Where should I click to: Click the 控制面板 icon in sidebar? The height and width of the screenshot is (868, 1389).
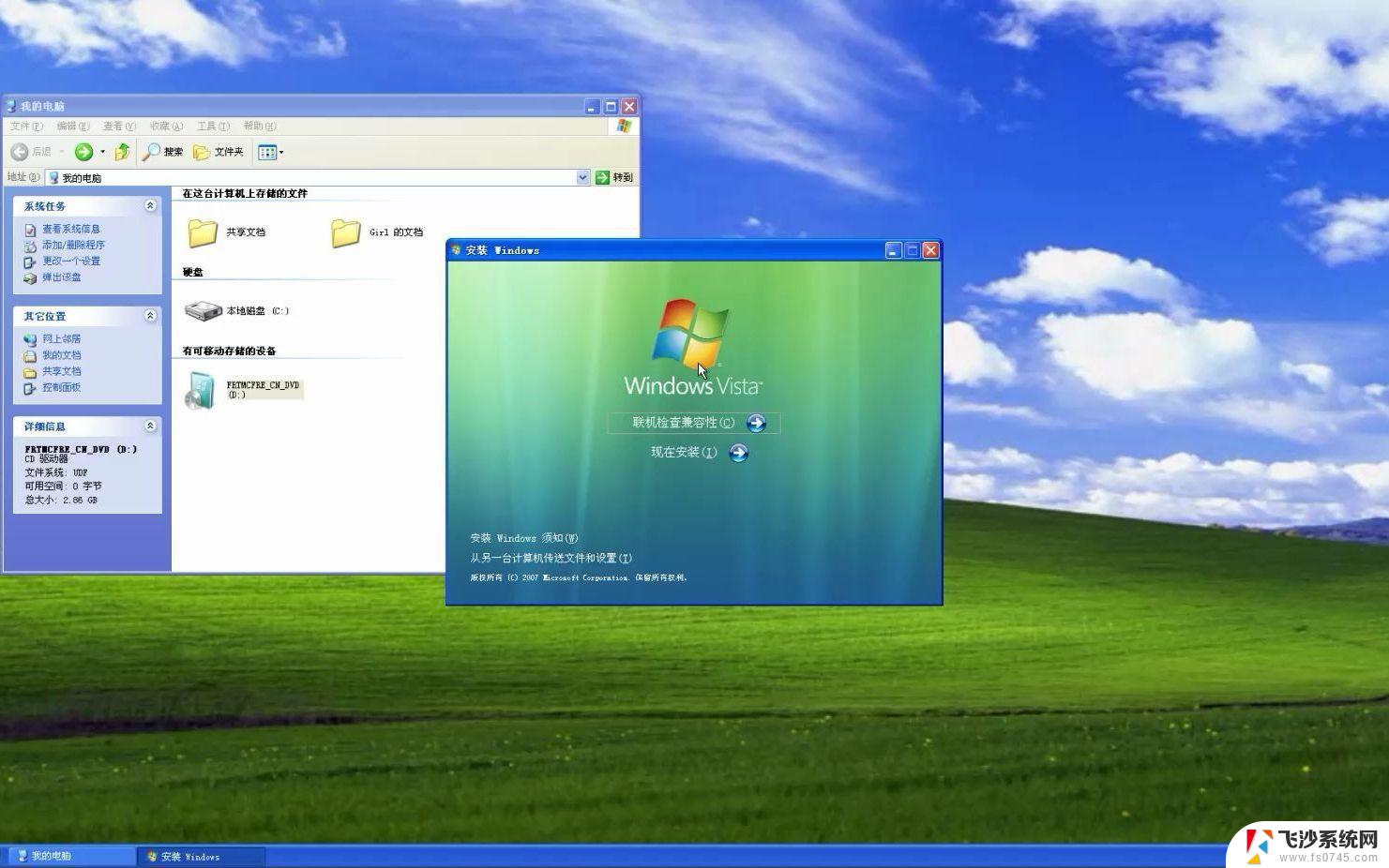click(30, 387)
